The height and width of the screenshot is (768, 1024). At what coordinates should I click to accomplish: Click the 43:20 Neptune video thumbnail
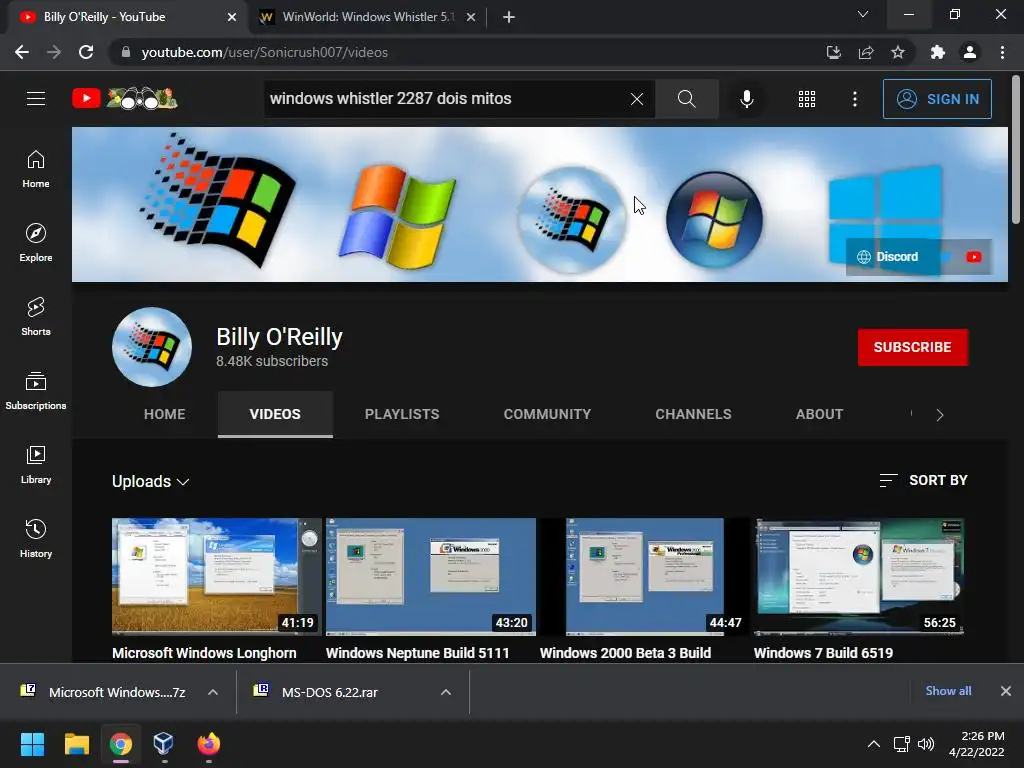tap(431, 577)
